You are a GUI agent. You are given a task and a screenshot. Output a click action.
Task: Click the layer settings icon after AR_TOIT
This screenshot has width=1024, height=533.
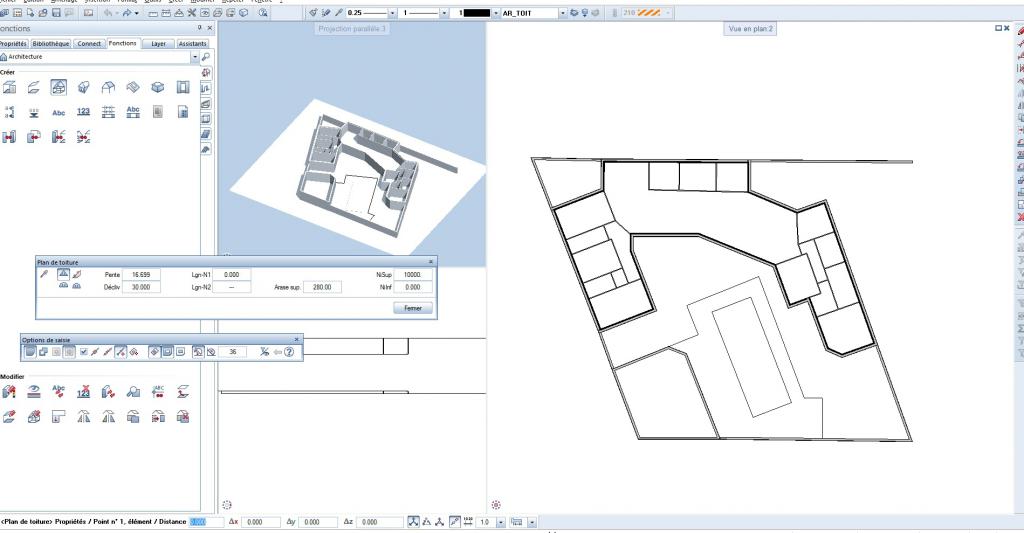[x=574, y=12]
